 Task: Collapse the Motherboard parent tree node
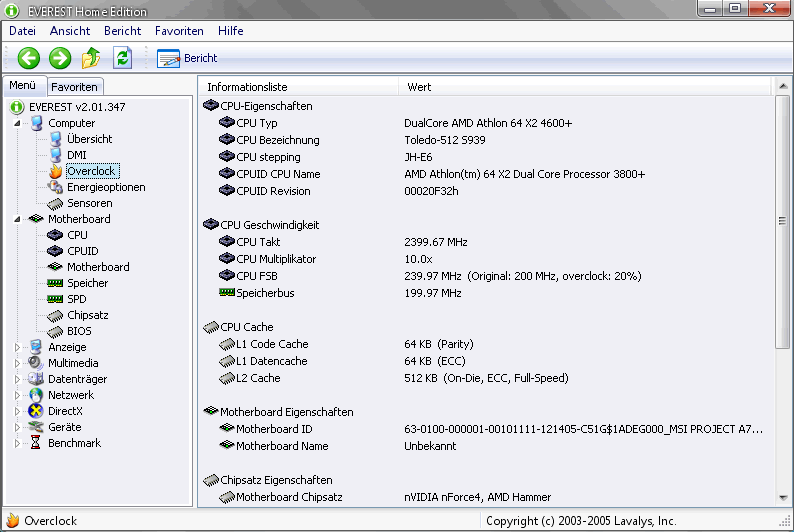point(17,219)
